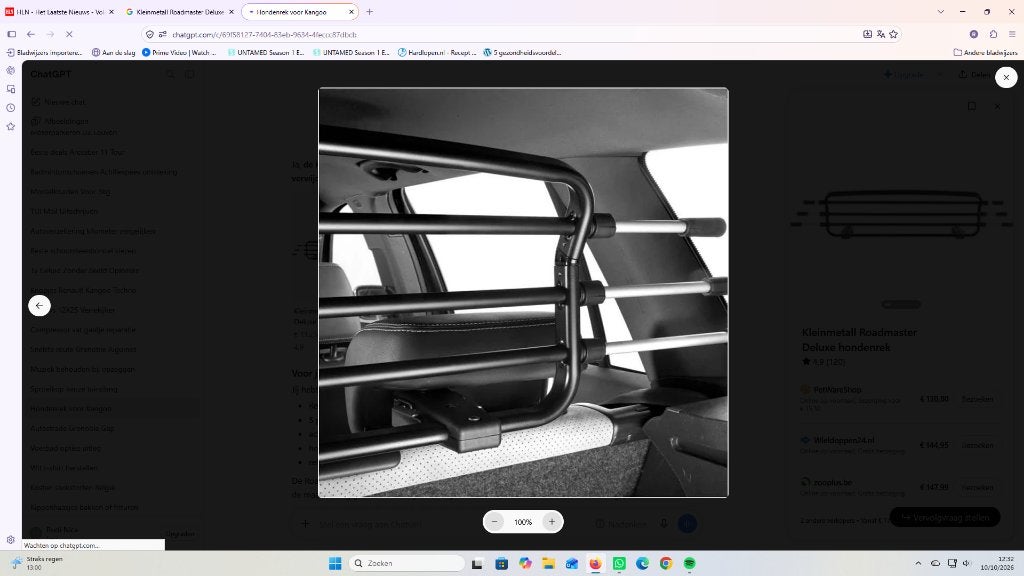Click the 100% zoom level label
Viewport: 1024px width, 576px height.
(x=523, y=522)
